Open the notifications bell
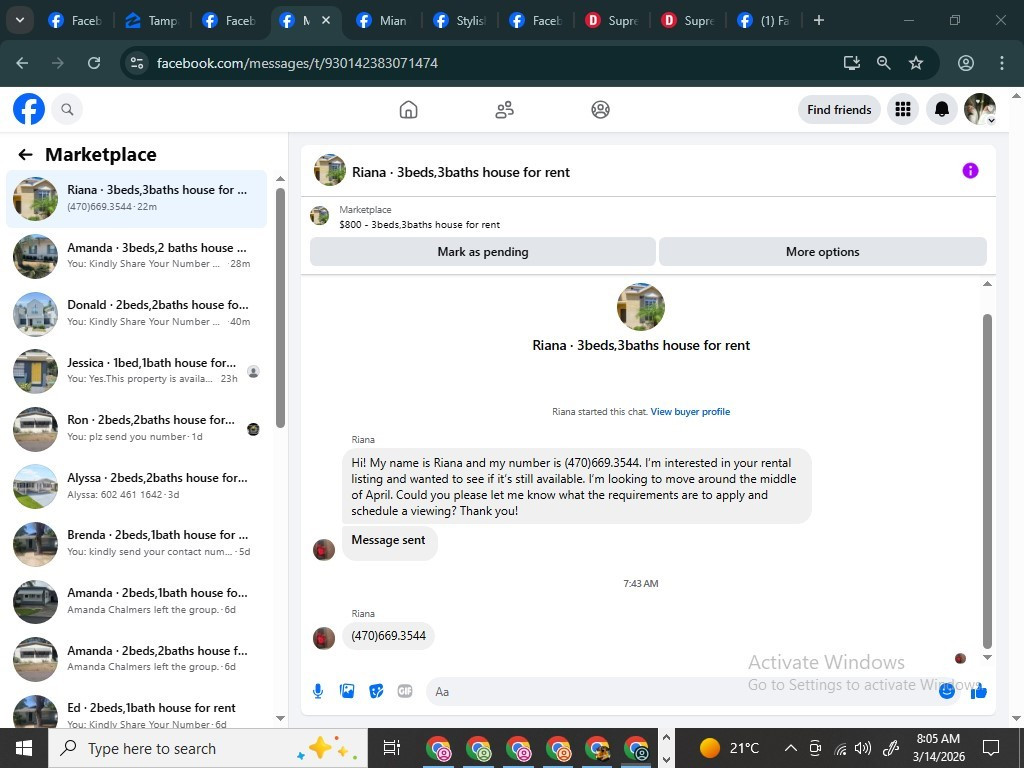This screenshot has height=768, width=1024. click(x=941, y=109)
